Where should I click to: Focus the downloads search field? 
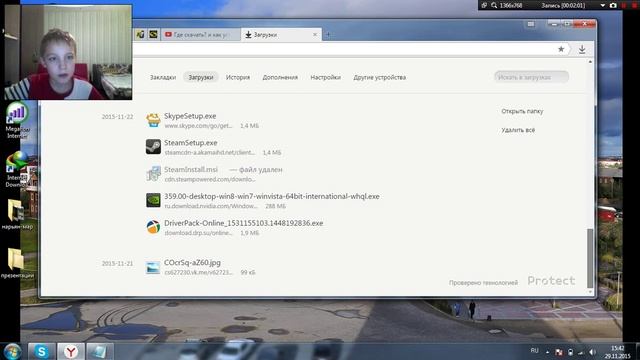(x=531, y=77)
